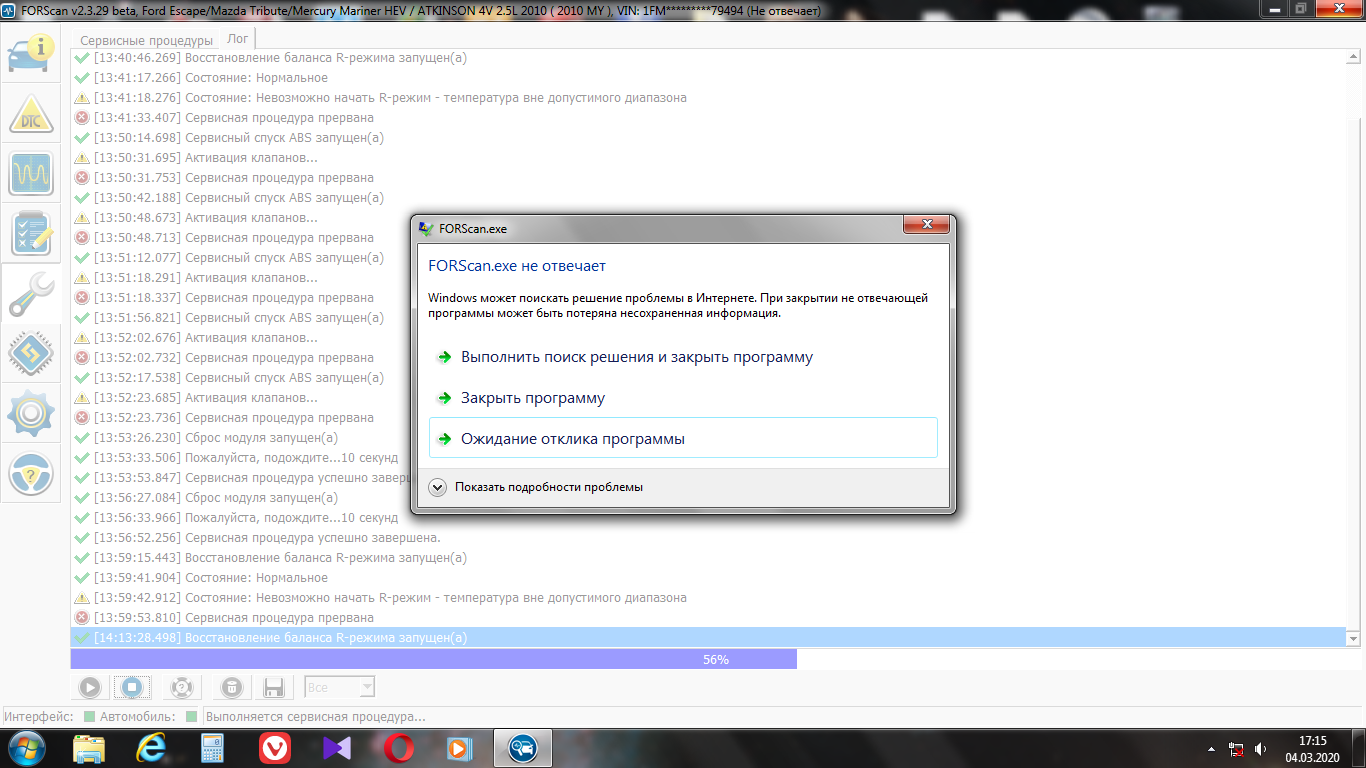The height and width of the screenshot is (768, 1366).
Task: Open the module configuration chip icon
Action: coord(31,354)
